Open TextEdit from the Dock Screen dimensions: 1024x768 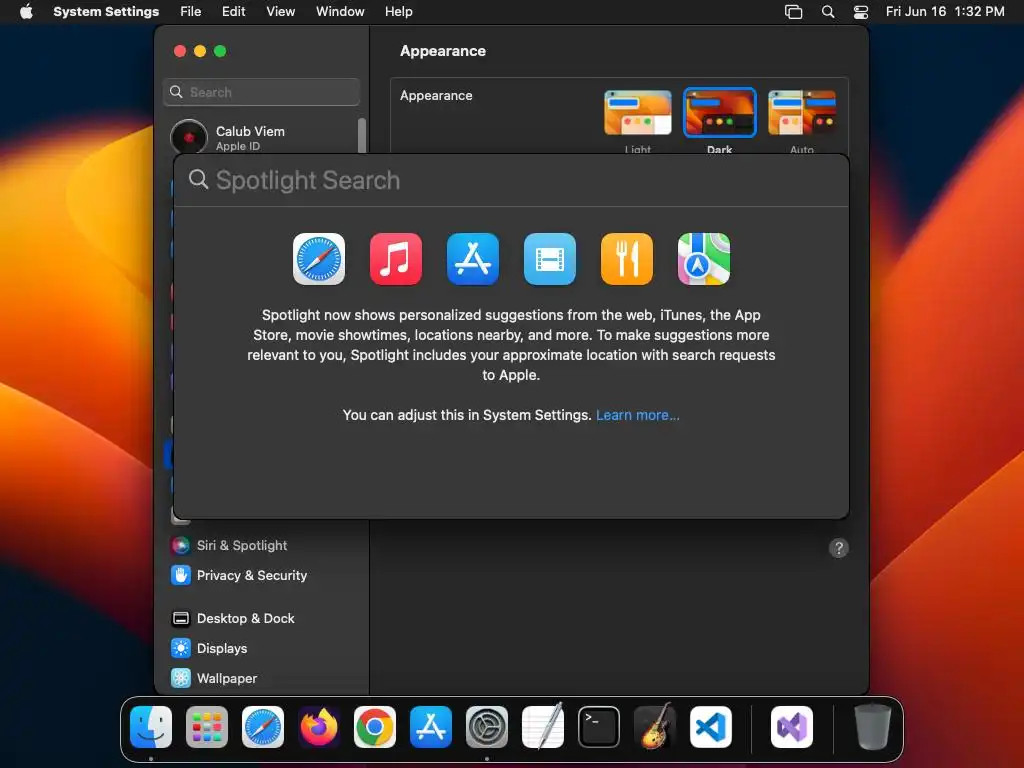click(543, 727)
